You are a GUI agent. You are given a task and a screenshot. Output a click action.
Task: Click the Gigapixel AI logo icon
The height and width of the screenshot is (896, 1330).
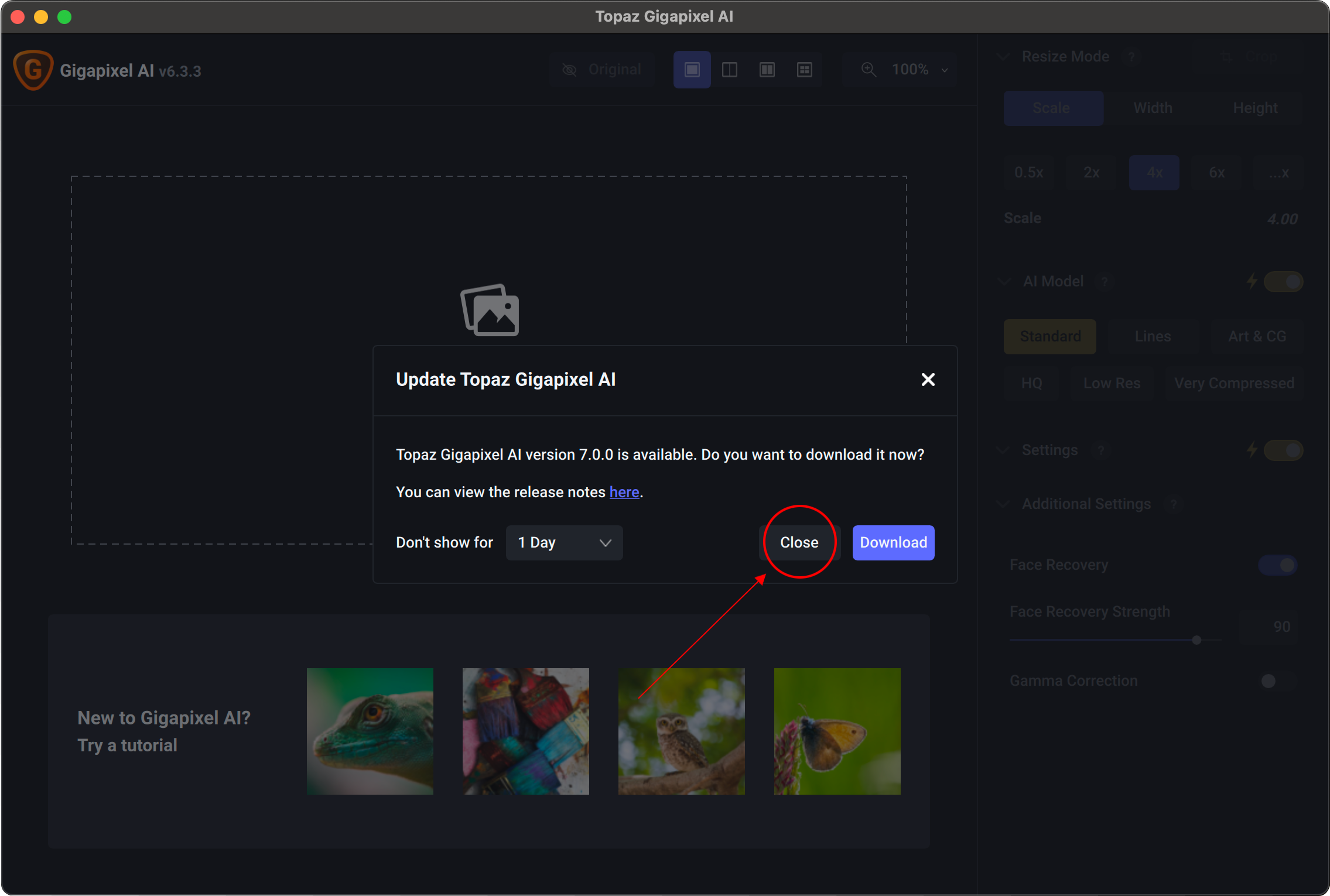[x=33, y=70]
